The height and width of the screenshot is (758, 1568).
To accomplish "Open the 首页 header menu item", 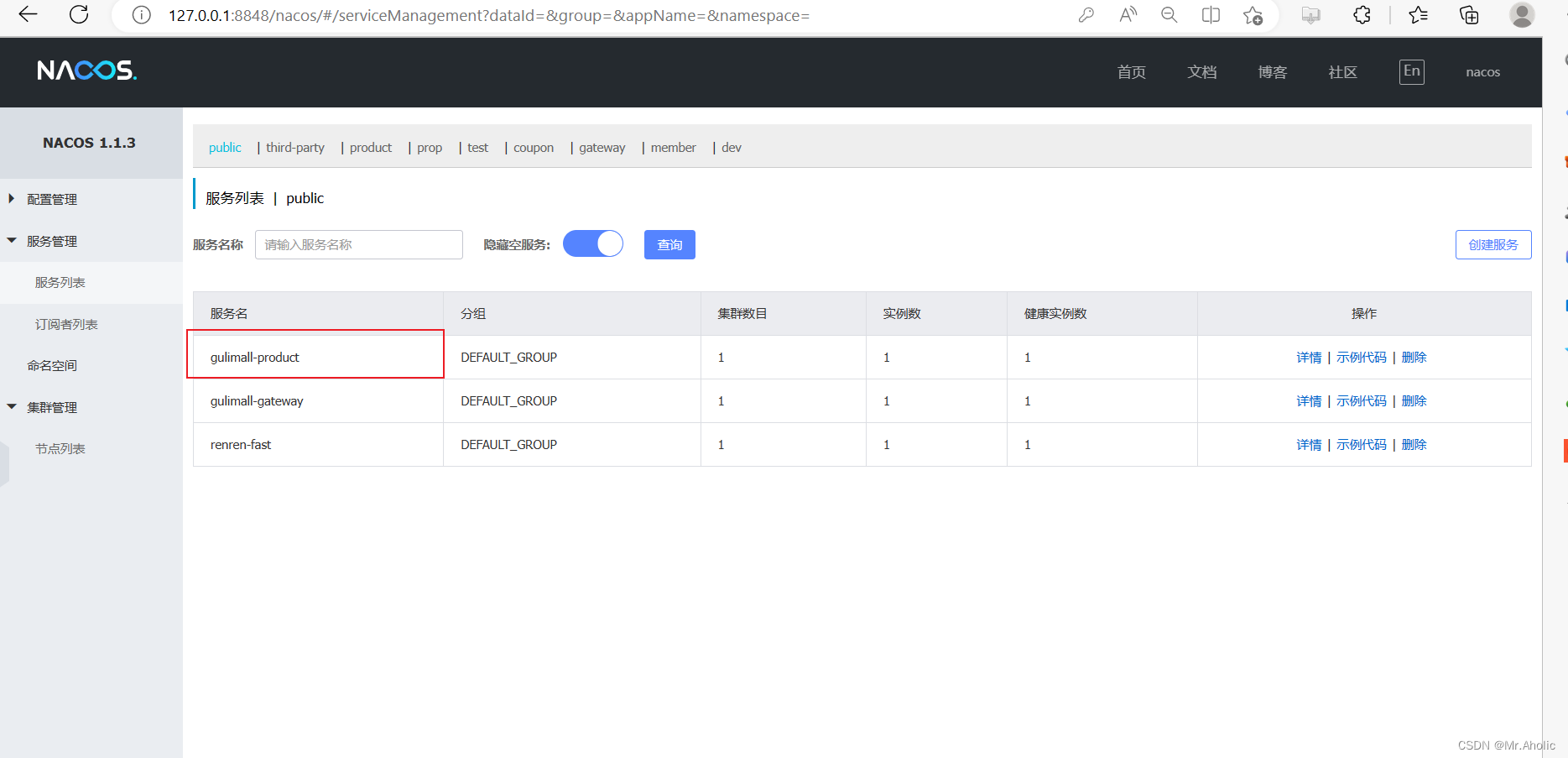I will 1132,72.
